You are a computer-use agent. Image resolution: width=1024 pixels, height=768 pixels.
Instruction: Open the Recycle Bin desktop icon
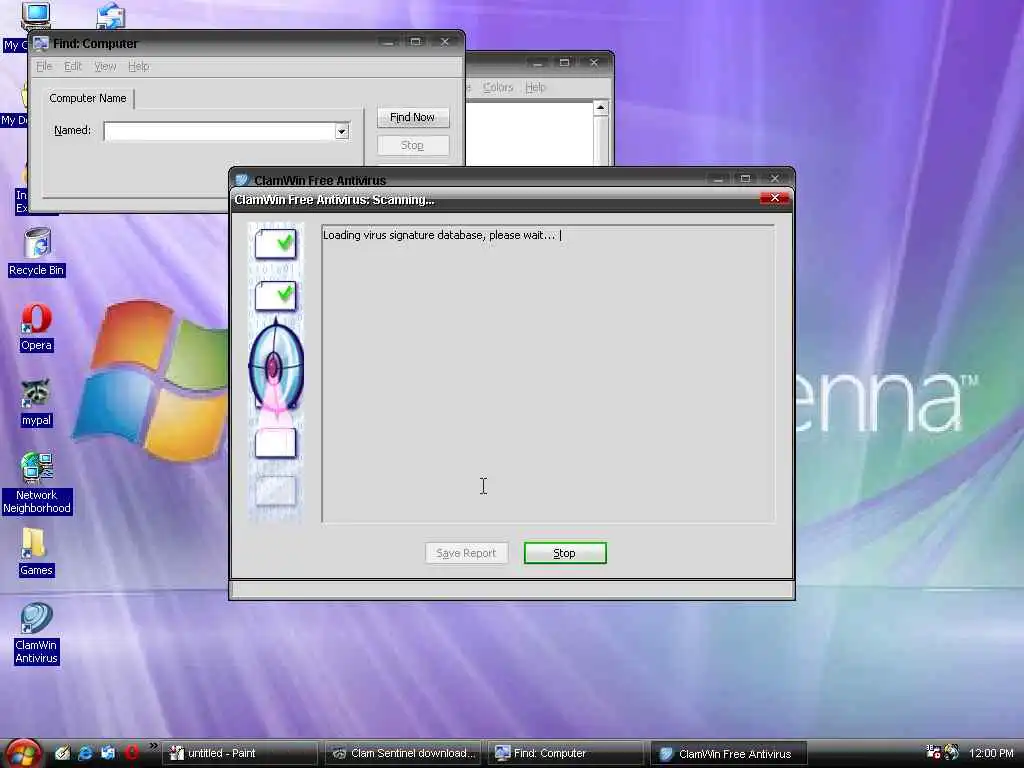37,251
